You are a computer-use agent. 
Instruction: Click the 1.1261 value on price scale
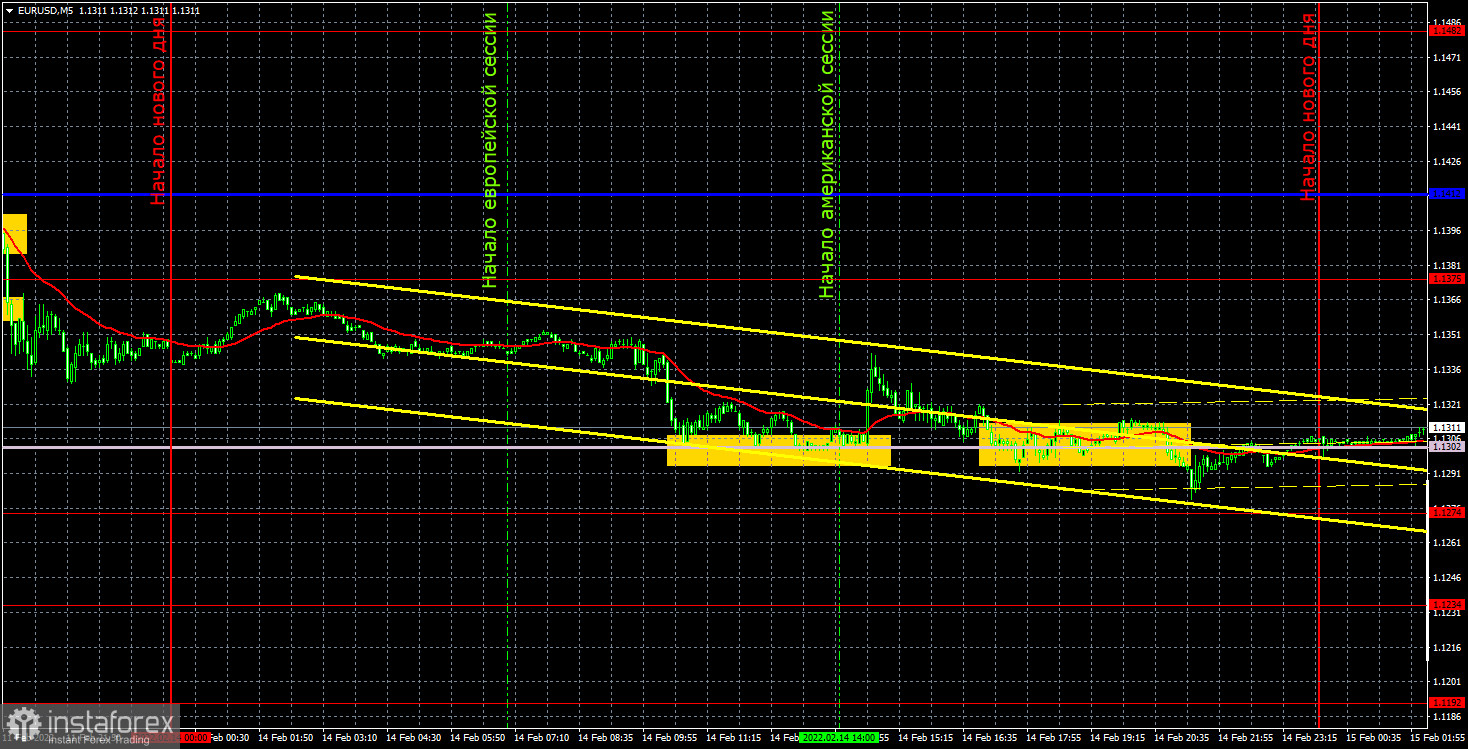[x=1447, y=543]
